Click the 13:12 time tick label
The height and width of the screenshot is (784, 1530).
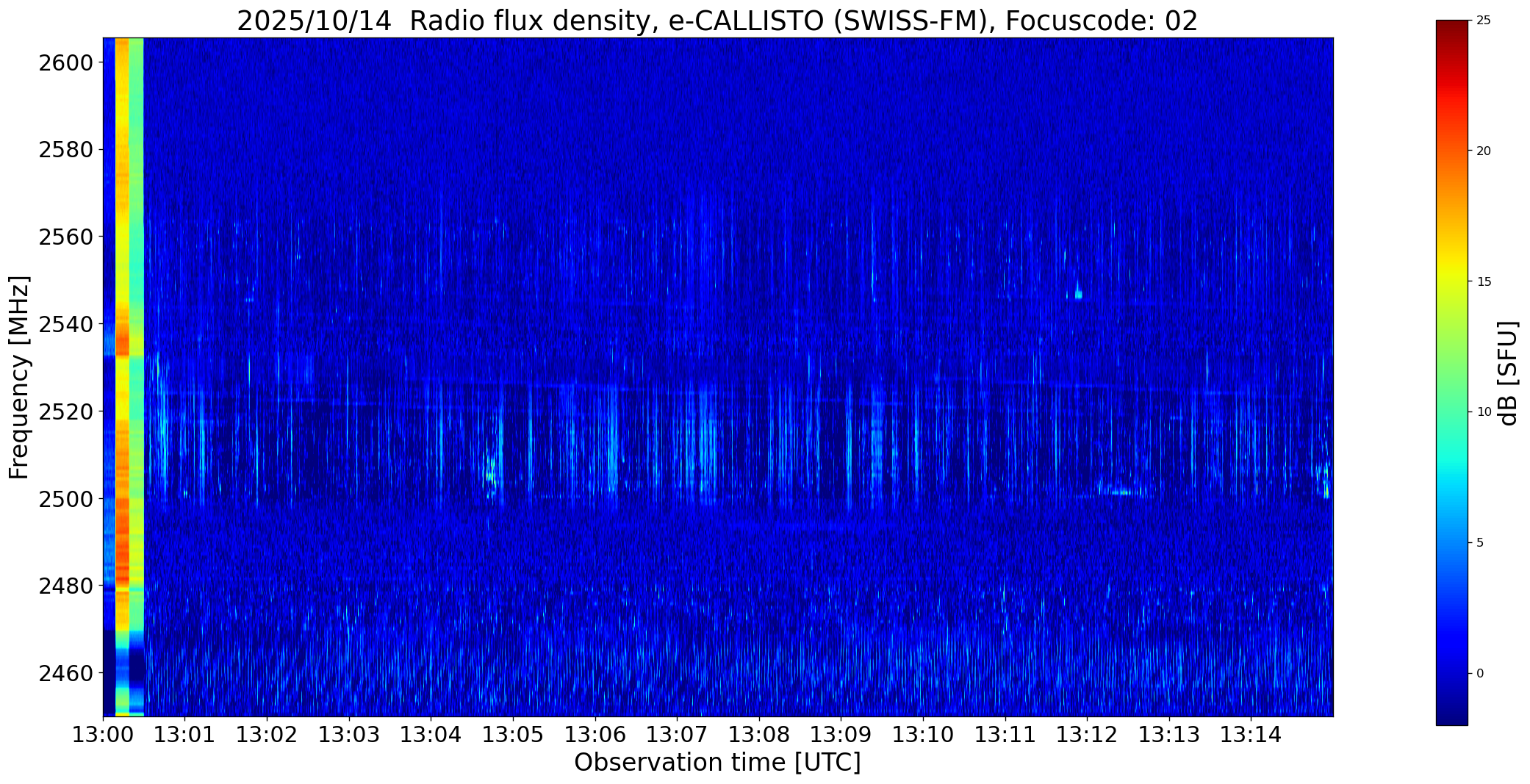click(1087, 735)
